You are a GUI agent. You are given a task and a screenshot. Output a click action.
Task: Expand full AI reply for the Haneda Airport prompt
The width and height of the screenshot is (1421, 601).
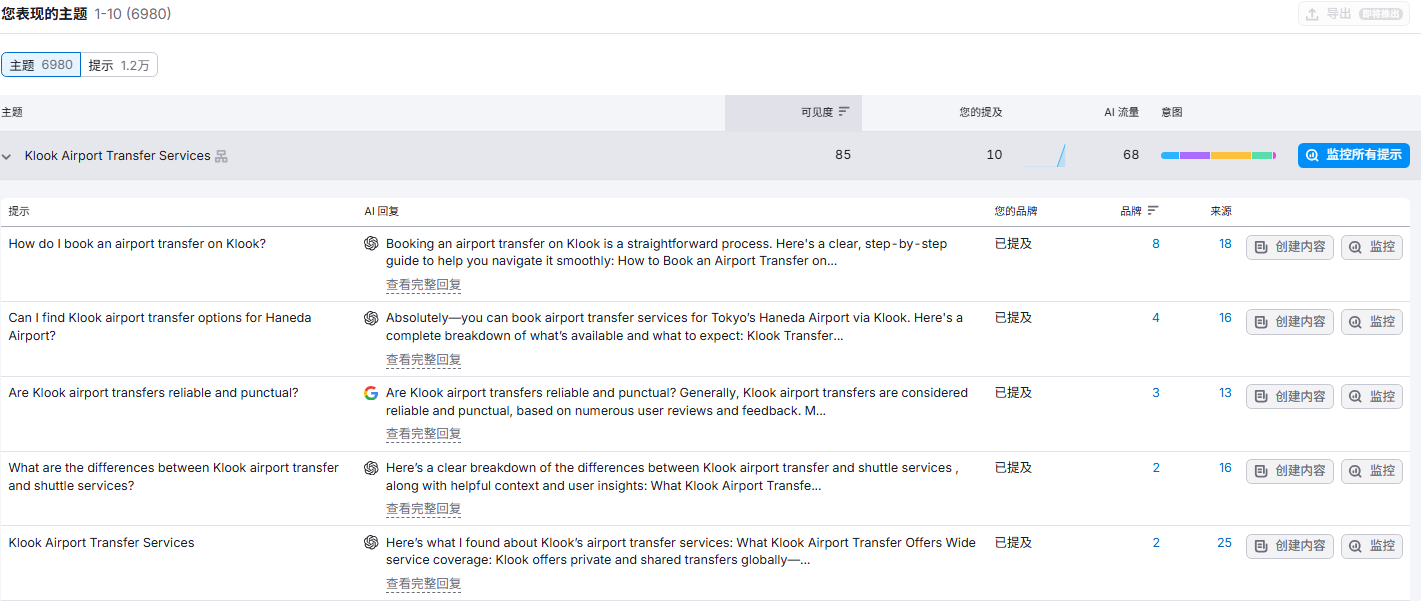(423, 360)
